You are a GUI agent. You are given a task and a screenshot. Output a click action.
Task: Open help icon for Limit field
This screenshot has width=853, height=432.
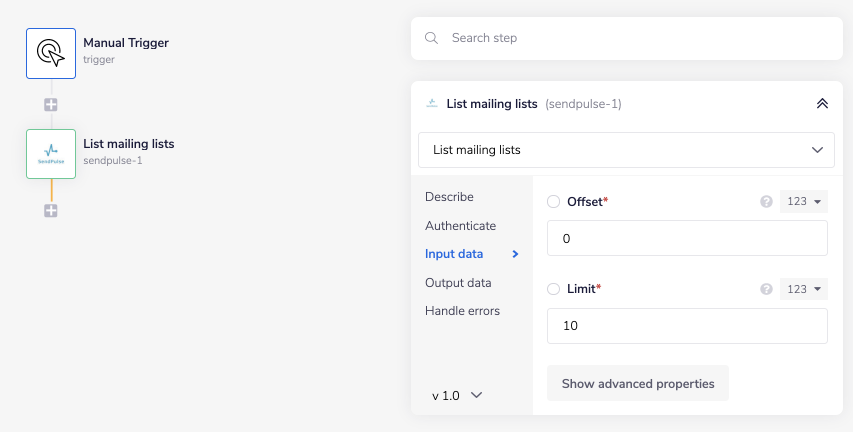click(767, 289)
